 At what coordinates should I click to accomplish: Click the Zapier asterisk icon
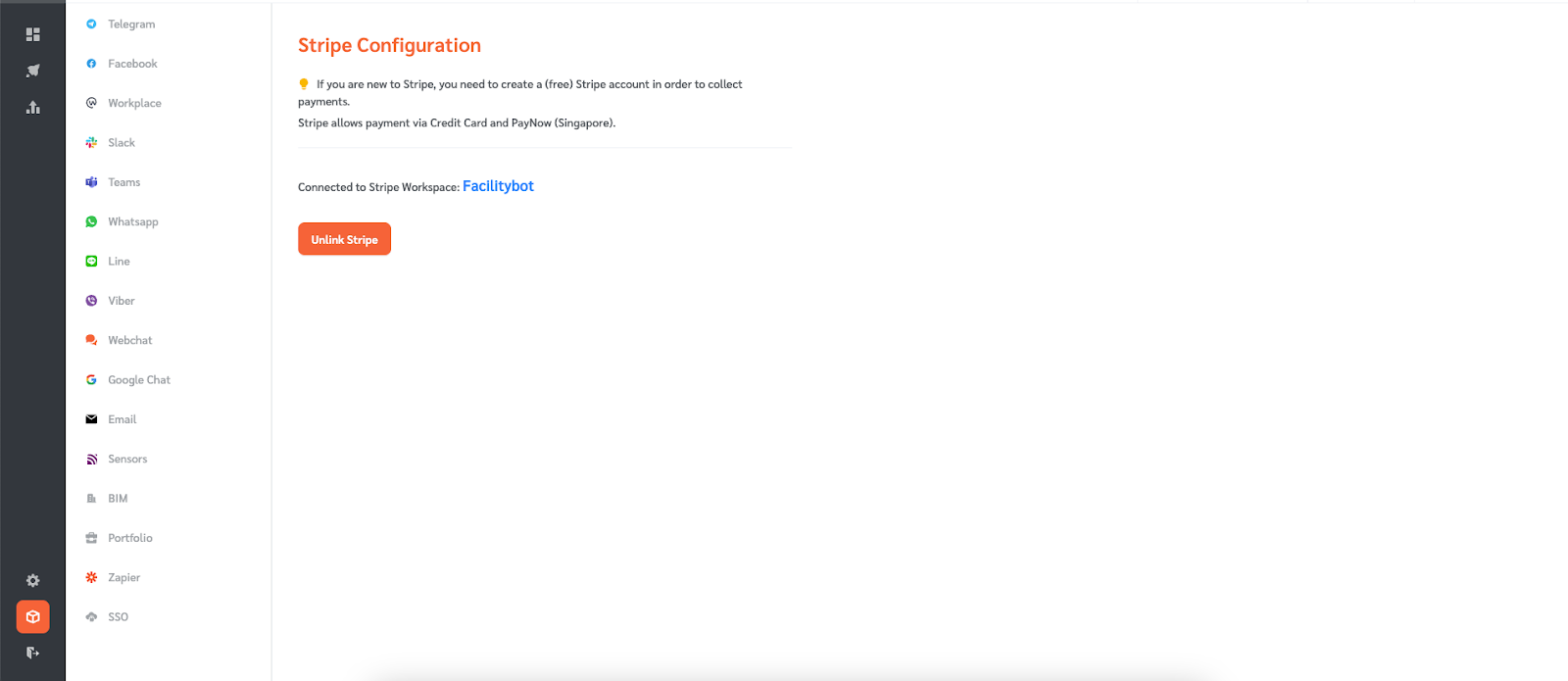pos(91,577)
